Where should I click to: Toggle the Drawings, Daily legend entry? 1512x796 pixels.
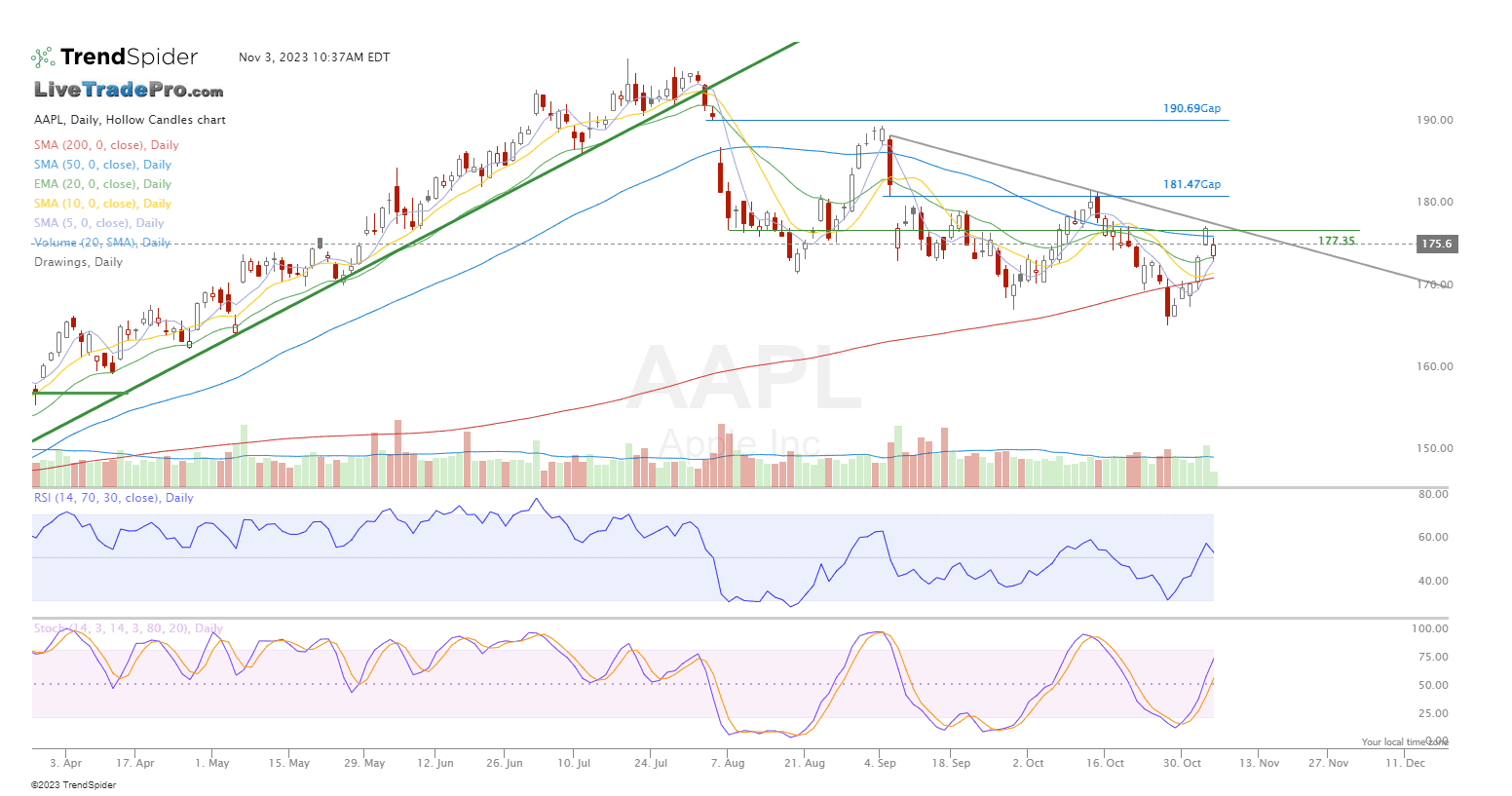tap(78, 262)
